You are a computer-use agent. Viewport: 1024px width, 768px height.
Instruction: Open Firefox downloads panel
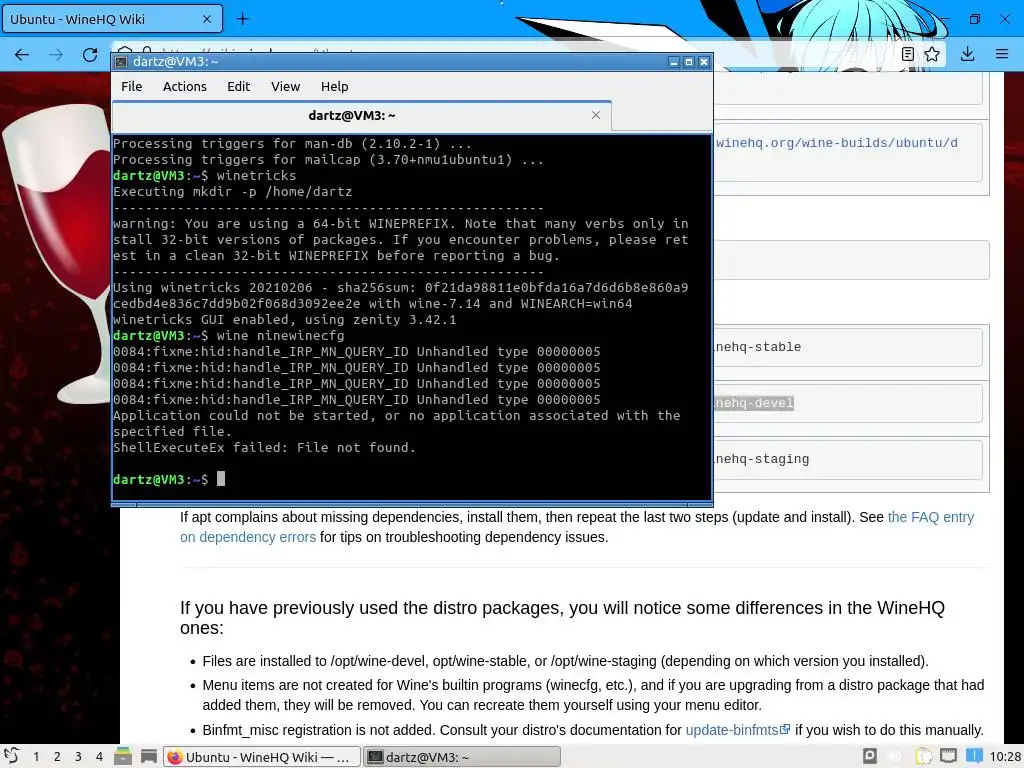(x=968, y=54)
